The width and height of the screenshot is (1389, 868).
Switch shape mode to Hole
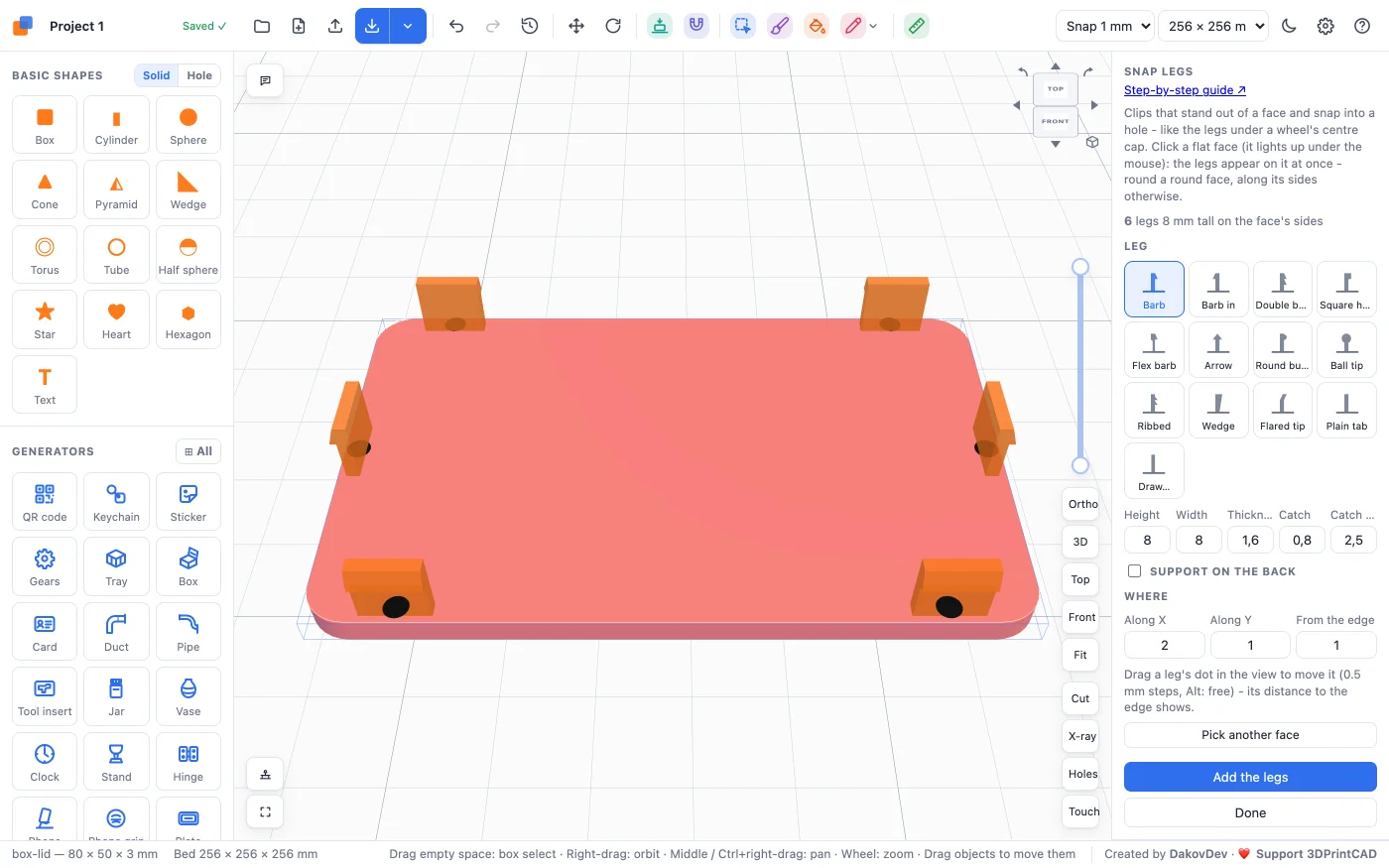pos(199,75)
